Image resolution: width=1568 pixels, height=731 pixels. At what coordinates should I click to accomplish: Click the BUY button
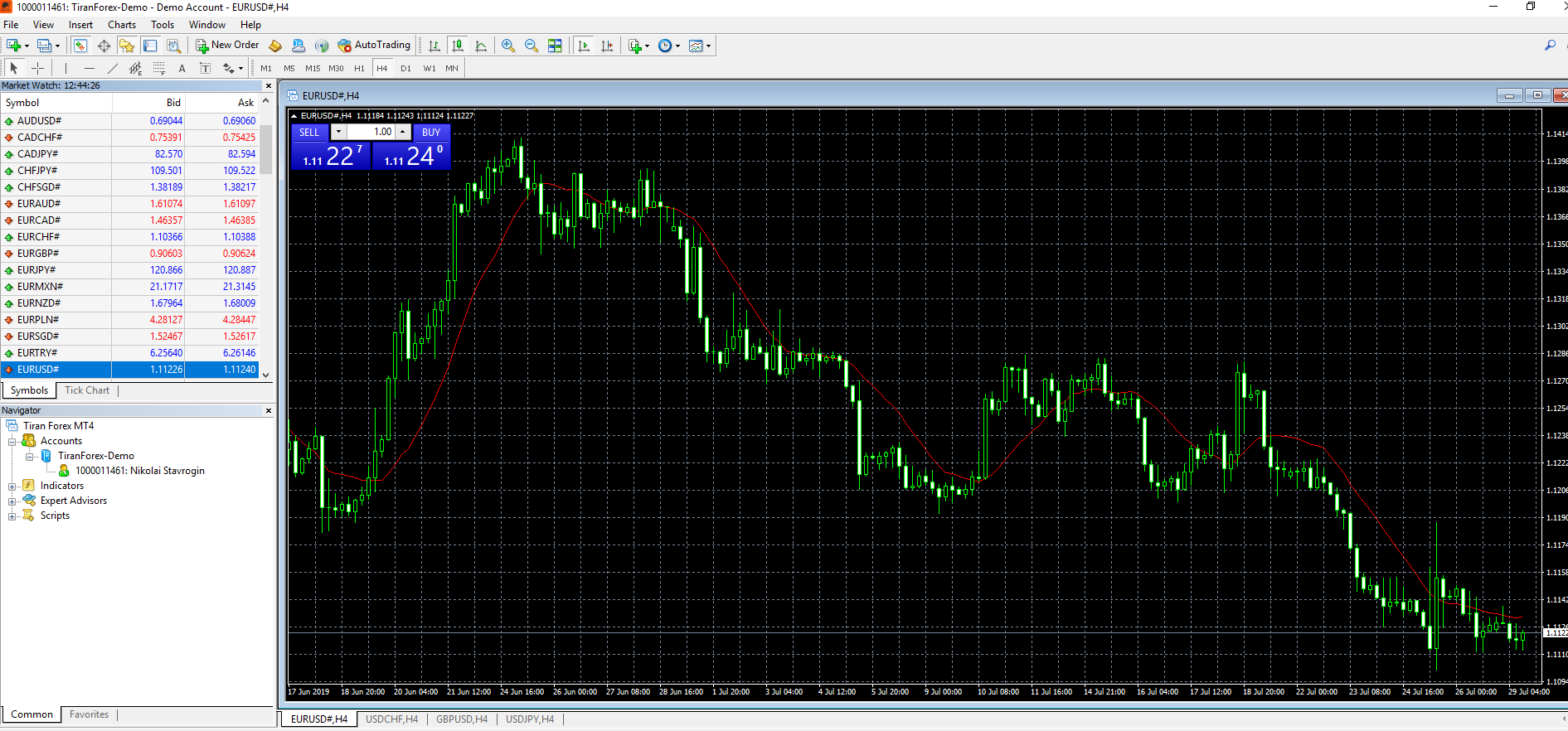(x=431, y=132)
